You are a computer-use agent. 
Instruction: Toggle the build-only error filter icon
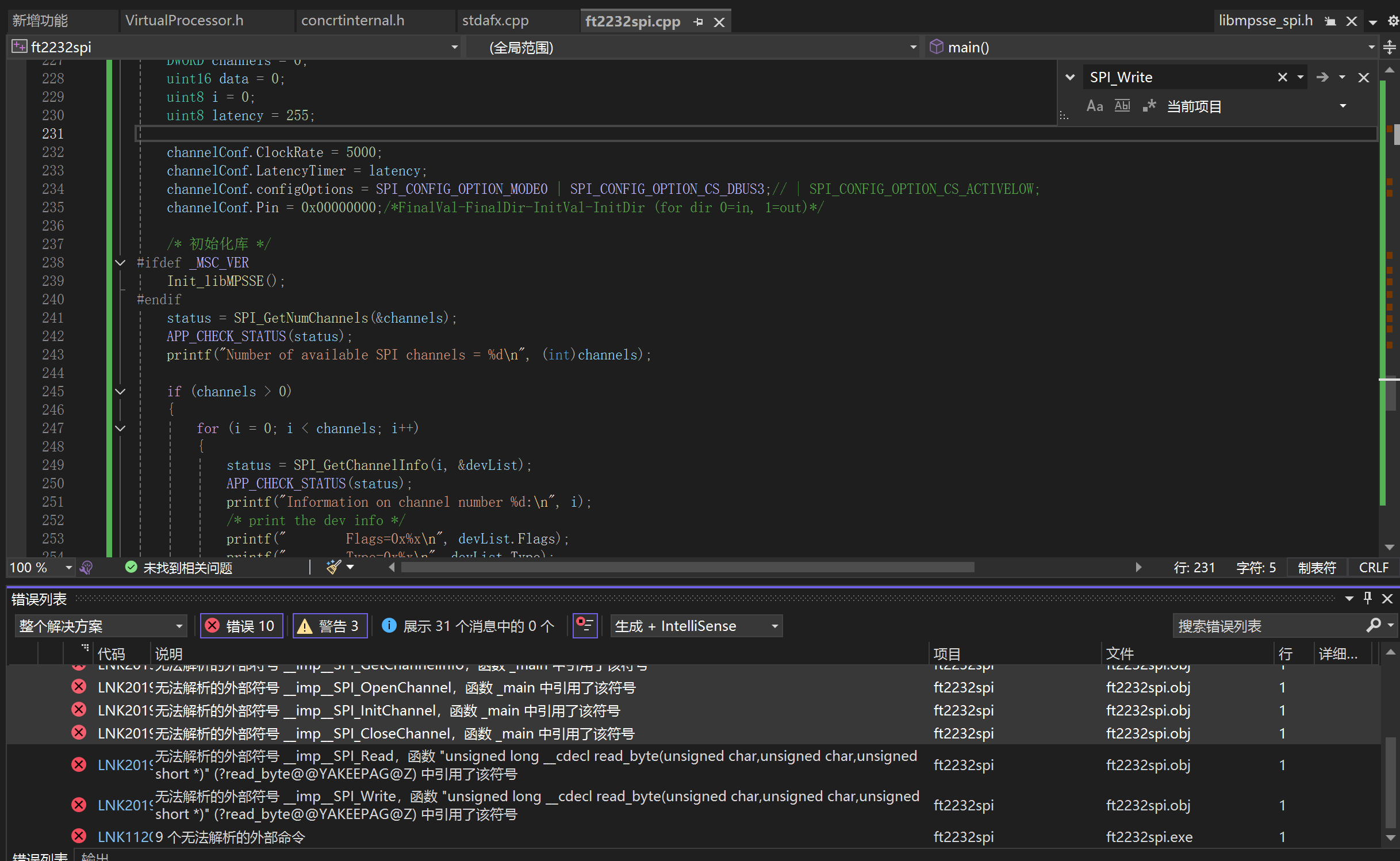coord(585,625)
